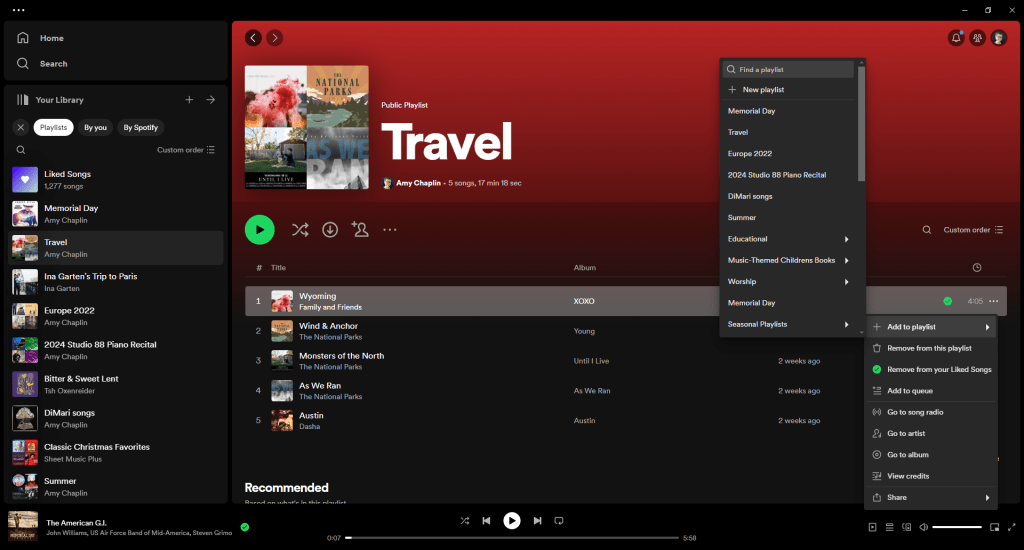Choose New playlist in submenu
Screen dimensions: 1024x550
click(788, 89)
